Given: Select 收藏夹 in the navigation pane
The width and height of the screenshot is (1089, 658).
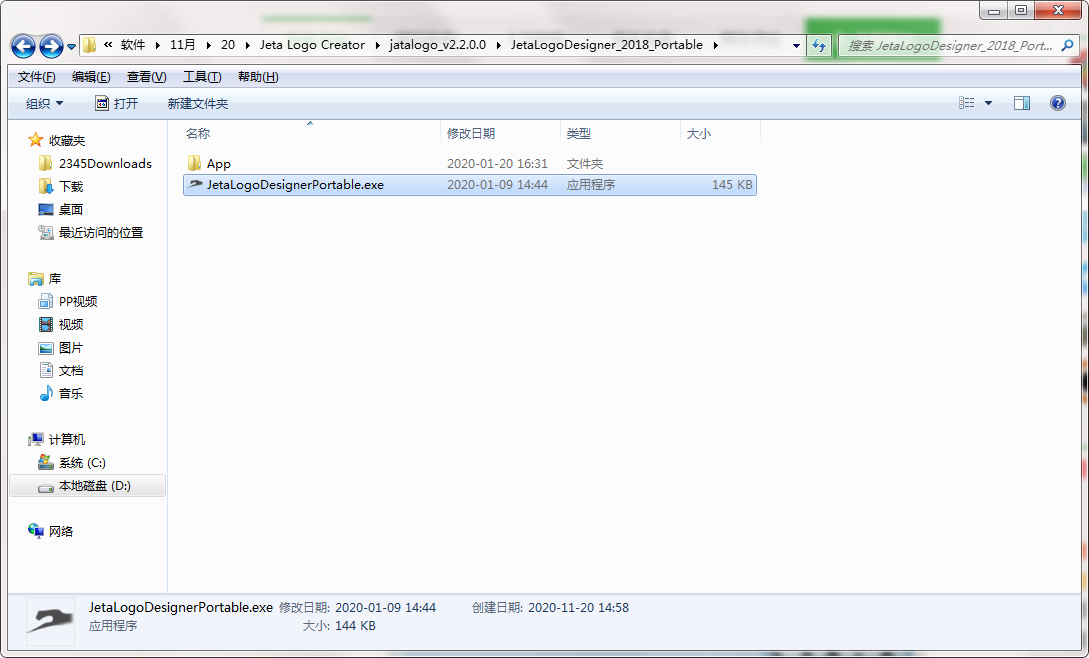Looking at the screenshot, I should coord(67,140).
